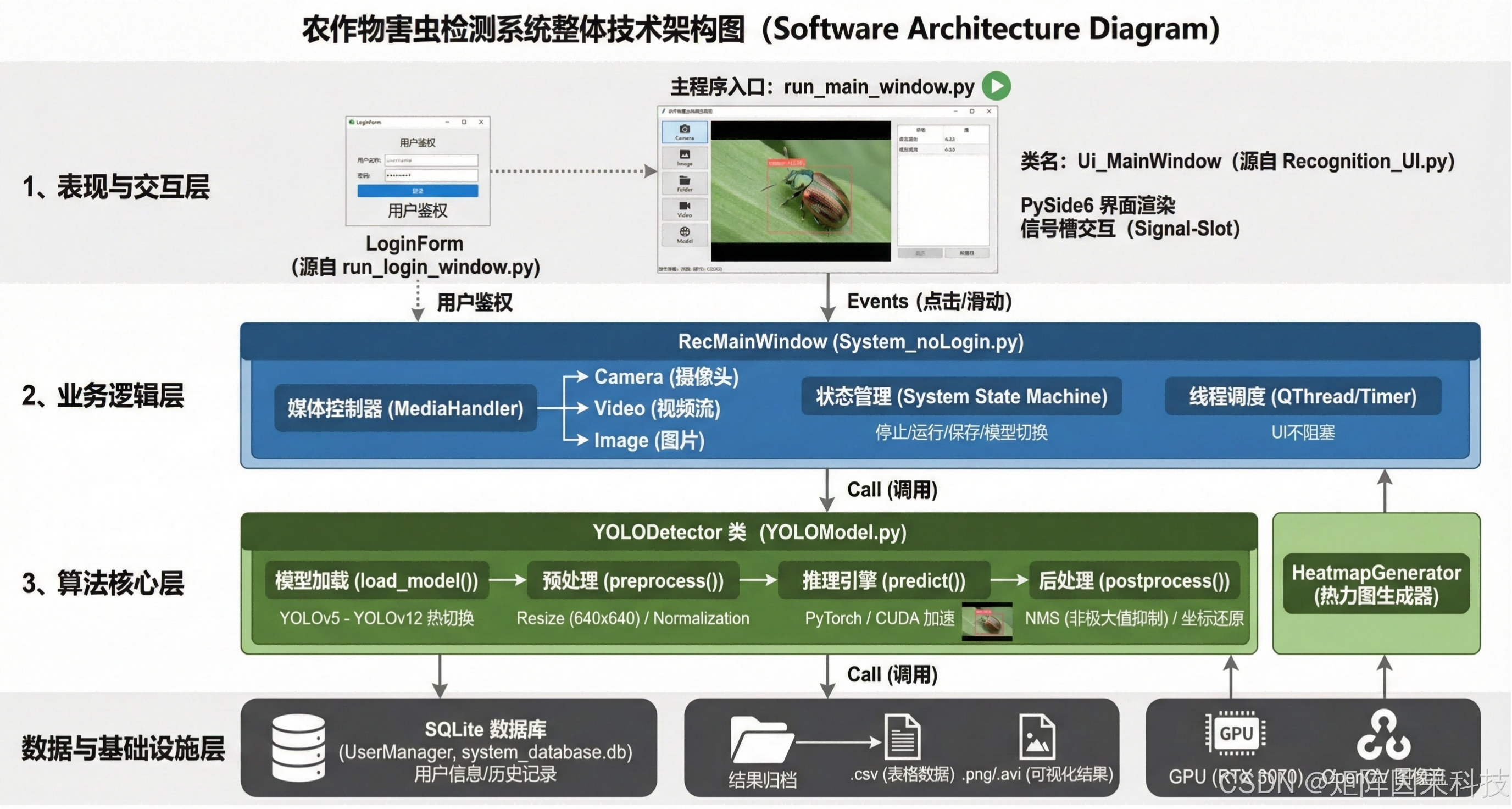Click the SQLite database cylinder icon
The image size is (1512, 809).
click(298, 747)
